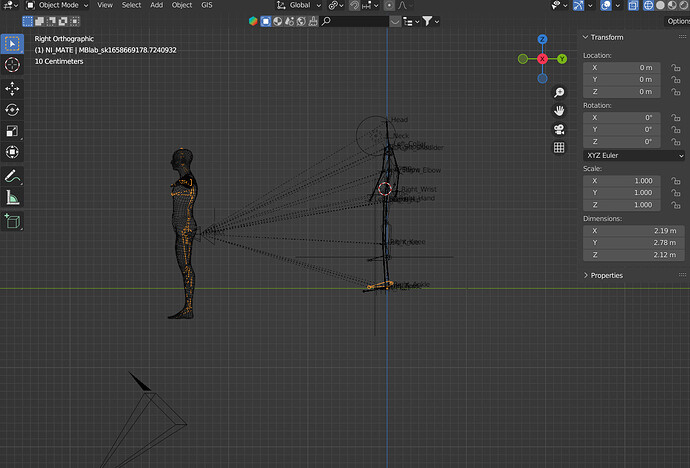Image resolution: width=690 pixels, height=468 pixels.
Task: Toggle proportional editing
Action: tap(389, 5)
